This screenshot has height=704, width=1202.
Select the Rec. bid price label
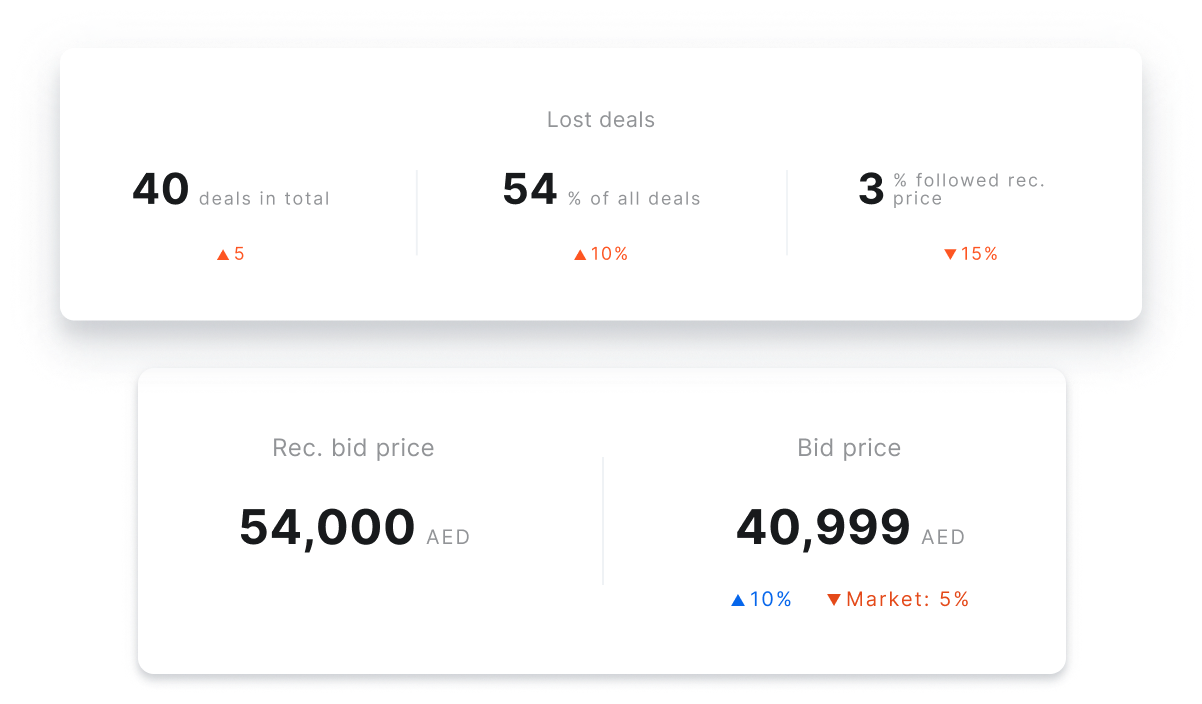pyautogui.click(x=353, y=448)
